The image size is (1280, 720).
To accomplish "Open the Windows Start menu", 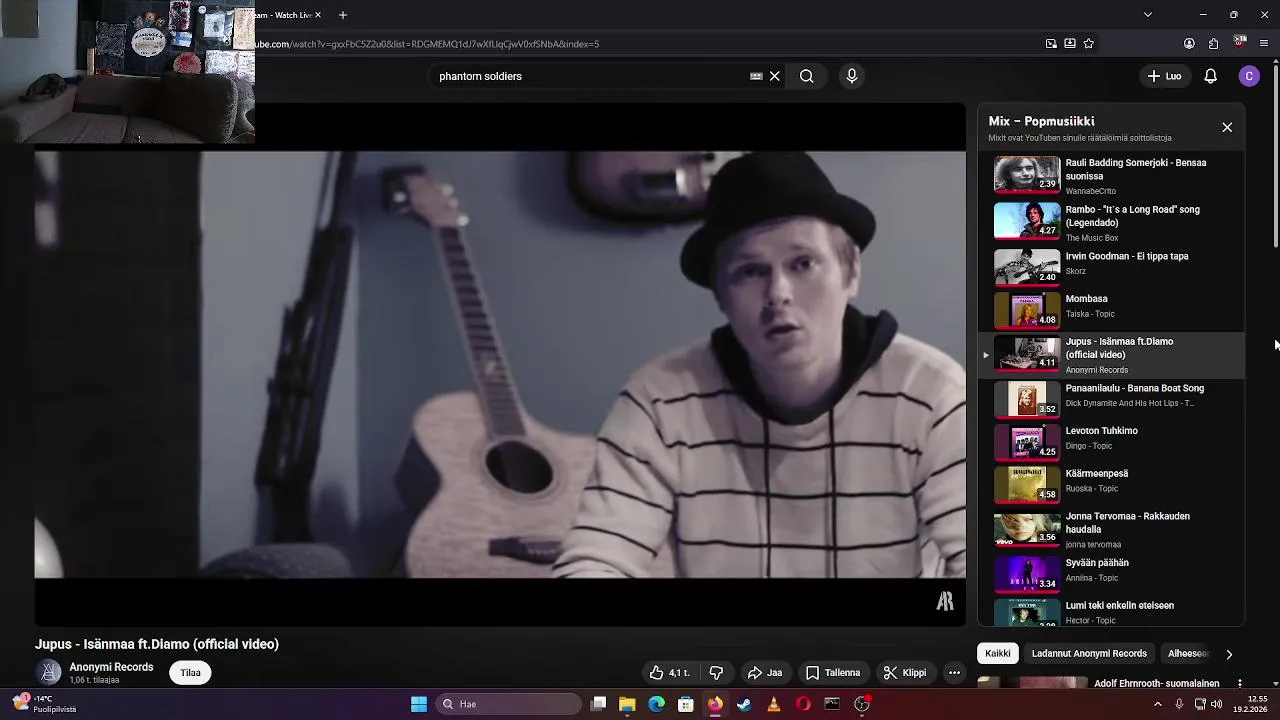I will [x=419, y=704].
